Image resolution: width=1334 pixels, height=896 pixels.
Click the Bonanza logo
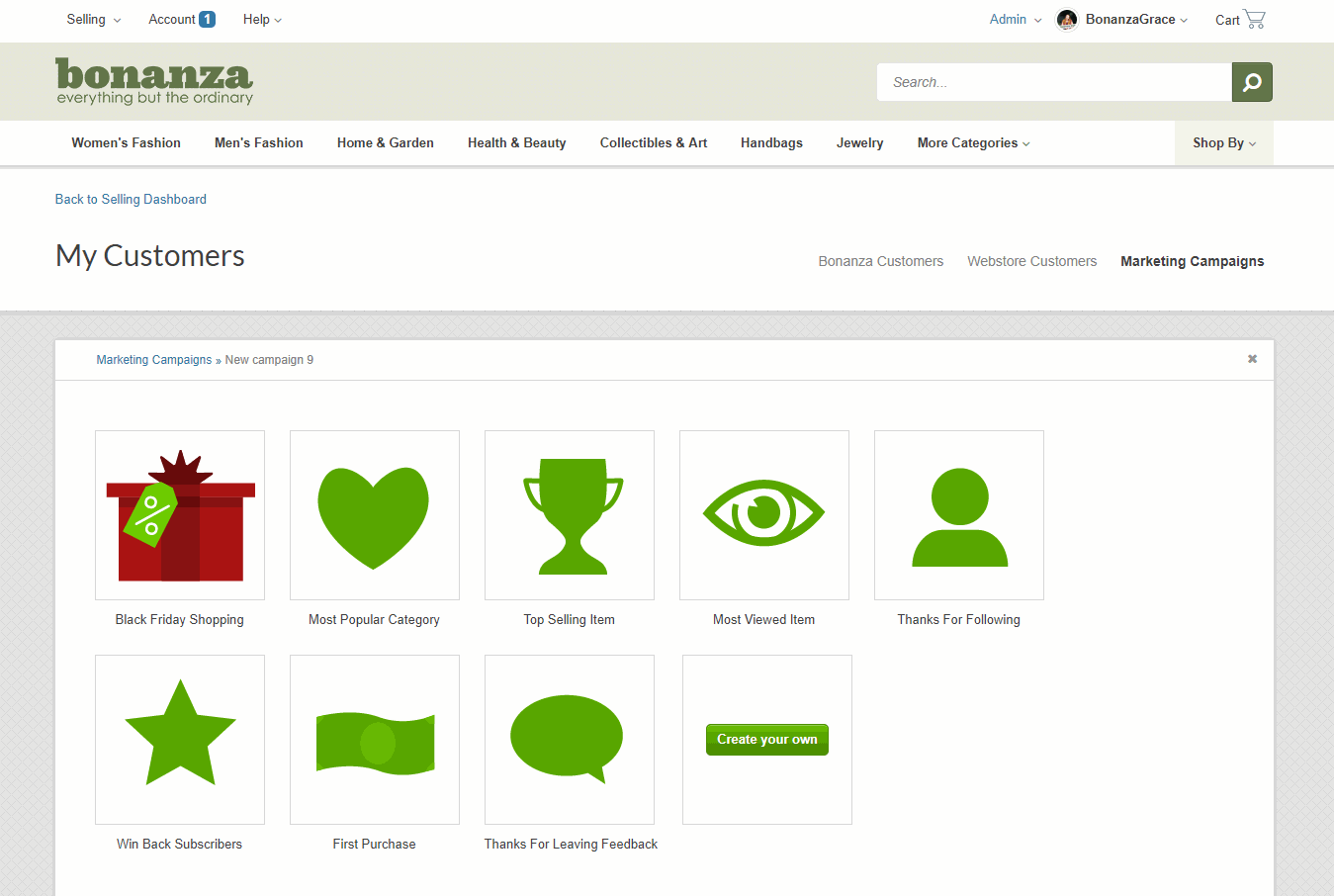point(154,81)
